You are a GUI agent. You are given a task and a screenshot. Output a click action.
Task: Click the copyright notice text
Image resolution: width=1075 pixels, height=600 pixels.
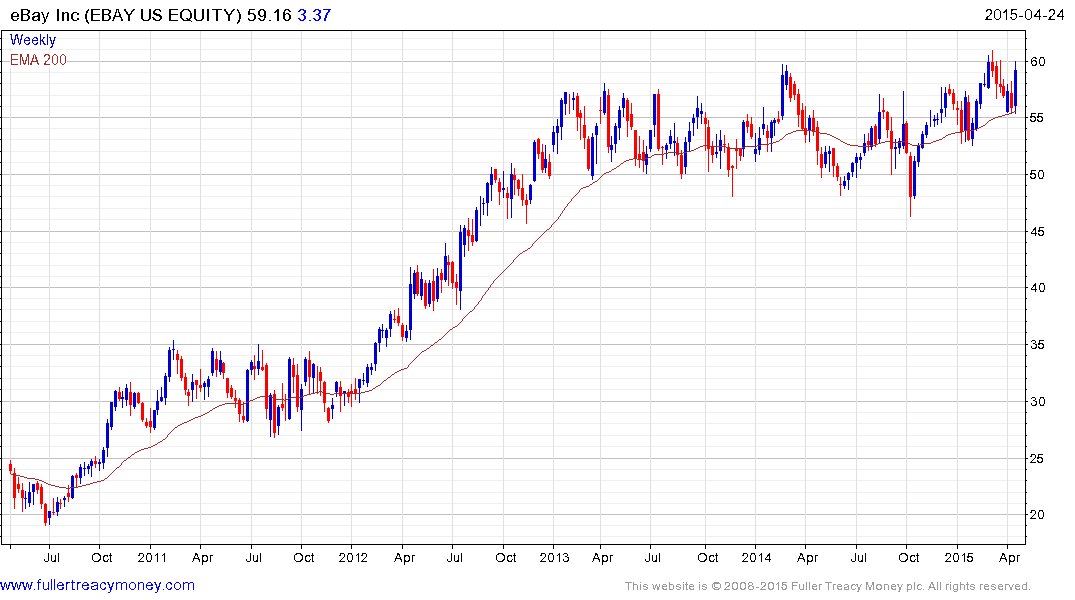(828, 586)
